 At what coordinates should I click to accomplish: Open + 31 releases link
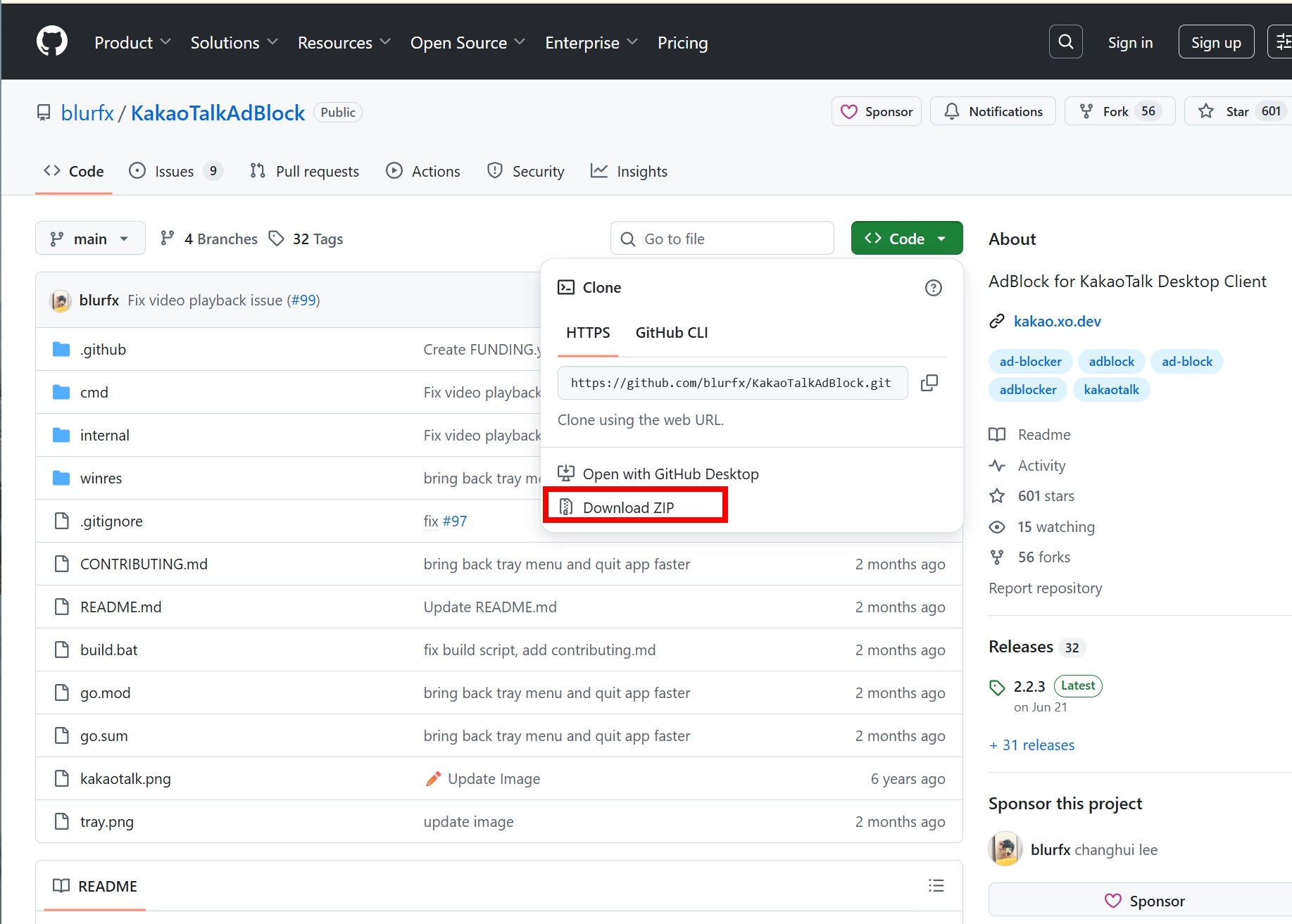point(1031,745)
